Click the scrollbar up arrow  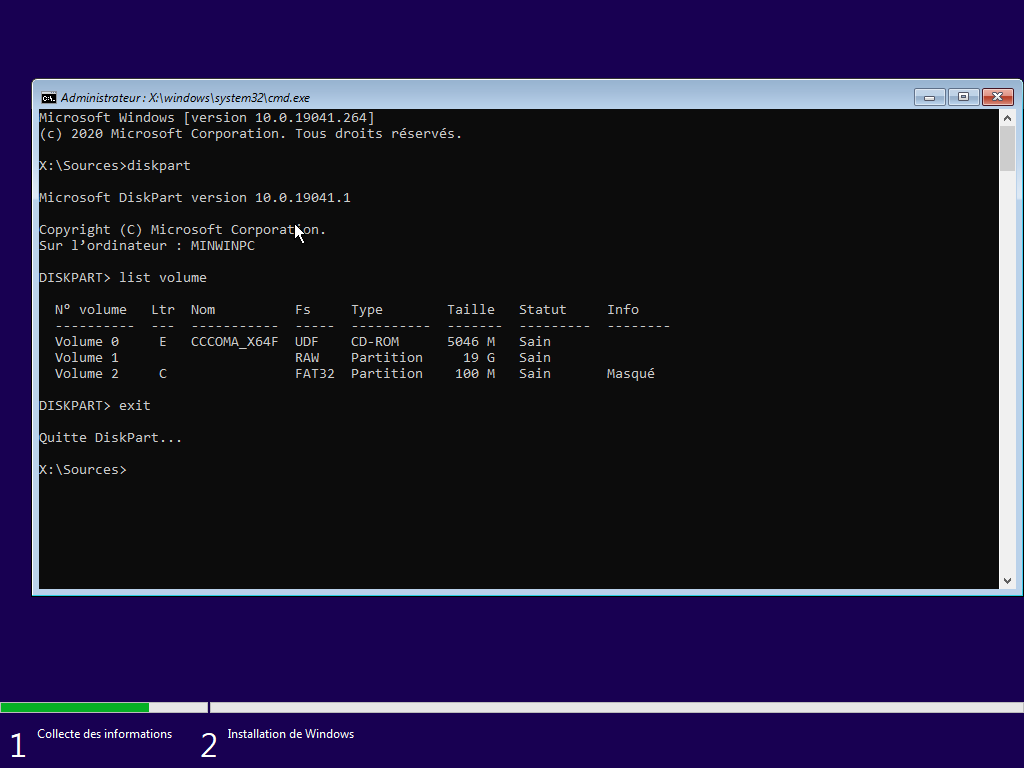coord(1007,118)
